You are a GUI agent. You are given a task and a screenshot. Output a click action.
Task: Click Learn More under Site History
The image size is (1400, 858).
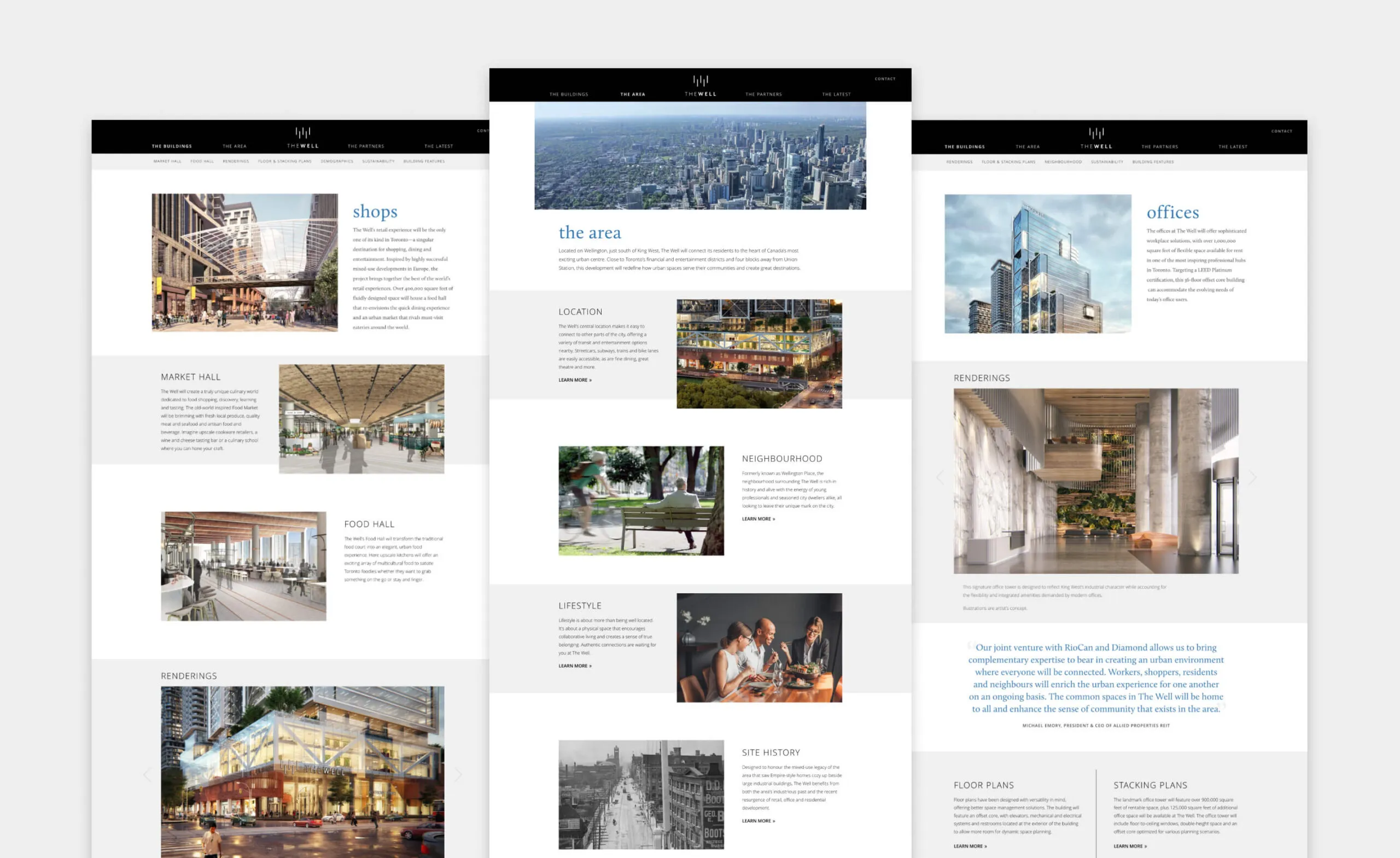[x=758, y=820]
